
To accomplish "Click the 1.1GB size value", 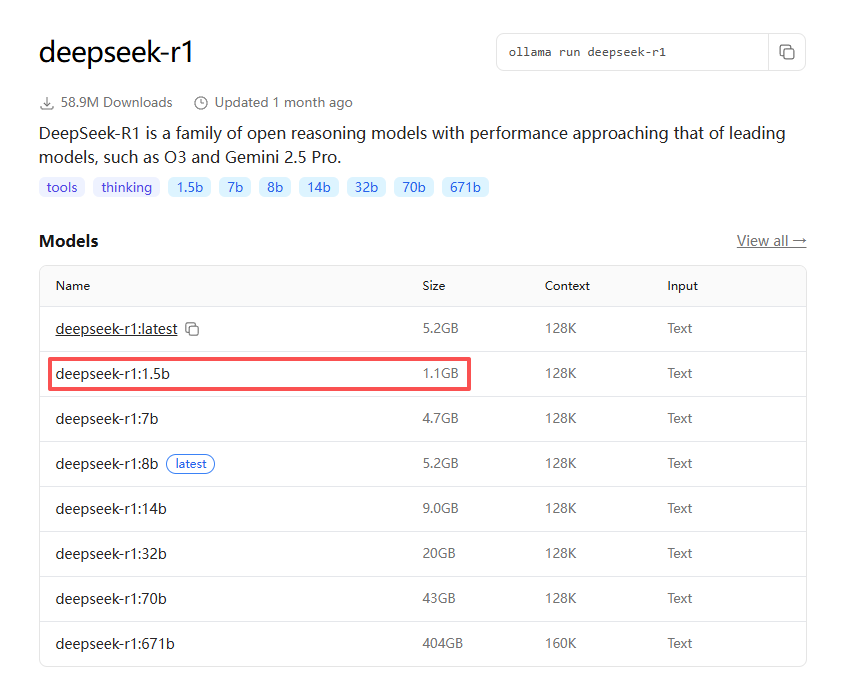I will 440,374.
